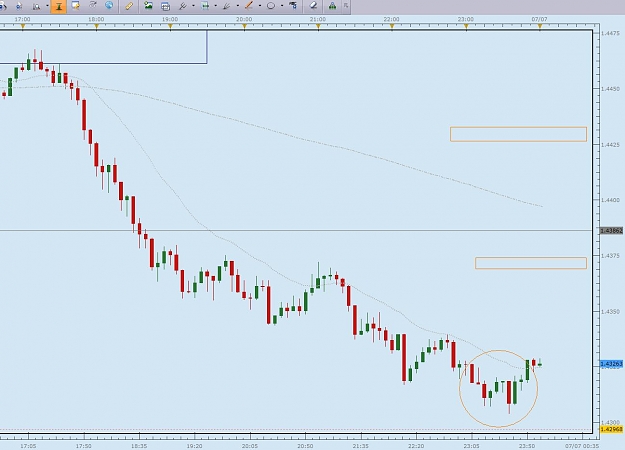Click the 22:00 yellow time marker
This screenshot has width=625, height=450.
392,27
